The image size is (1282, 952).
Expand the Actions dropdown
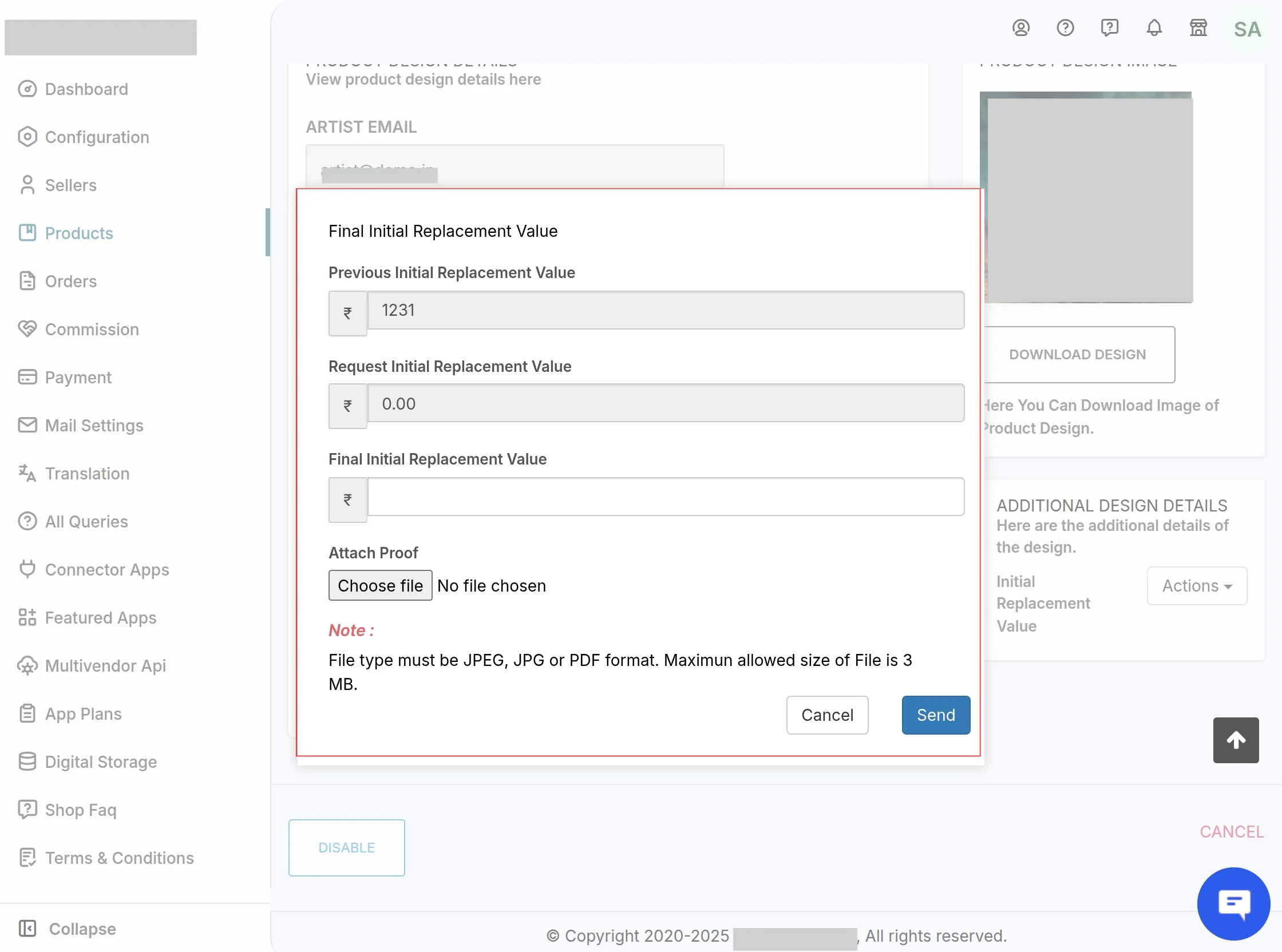(x=1197, y=585)
